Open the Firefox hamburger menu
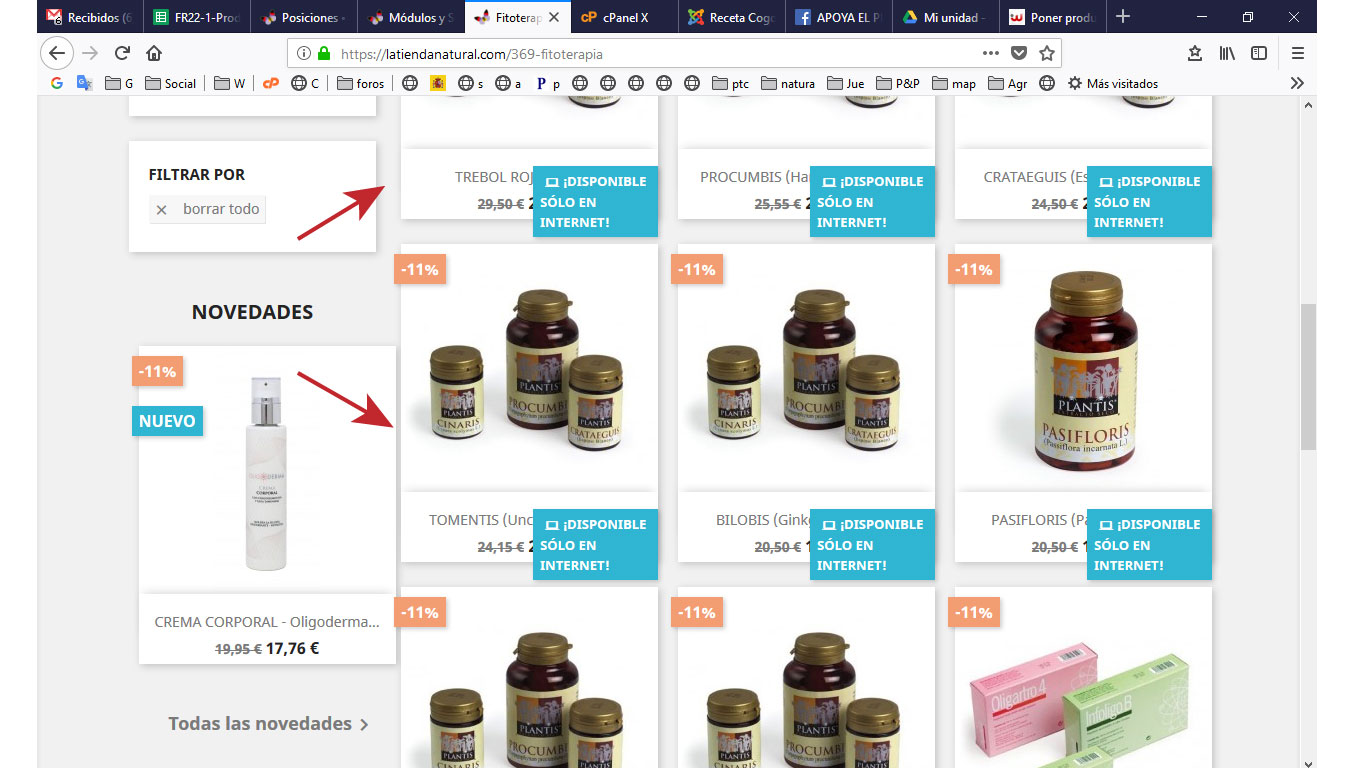Screen dimensions: 1366x768 point(1298,53)
